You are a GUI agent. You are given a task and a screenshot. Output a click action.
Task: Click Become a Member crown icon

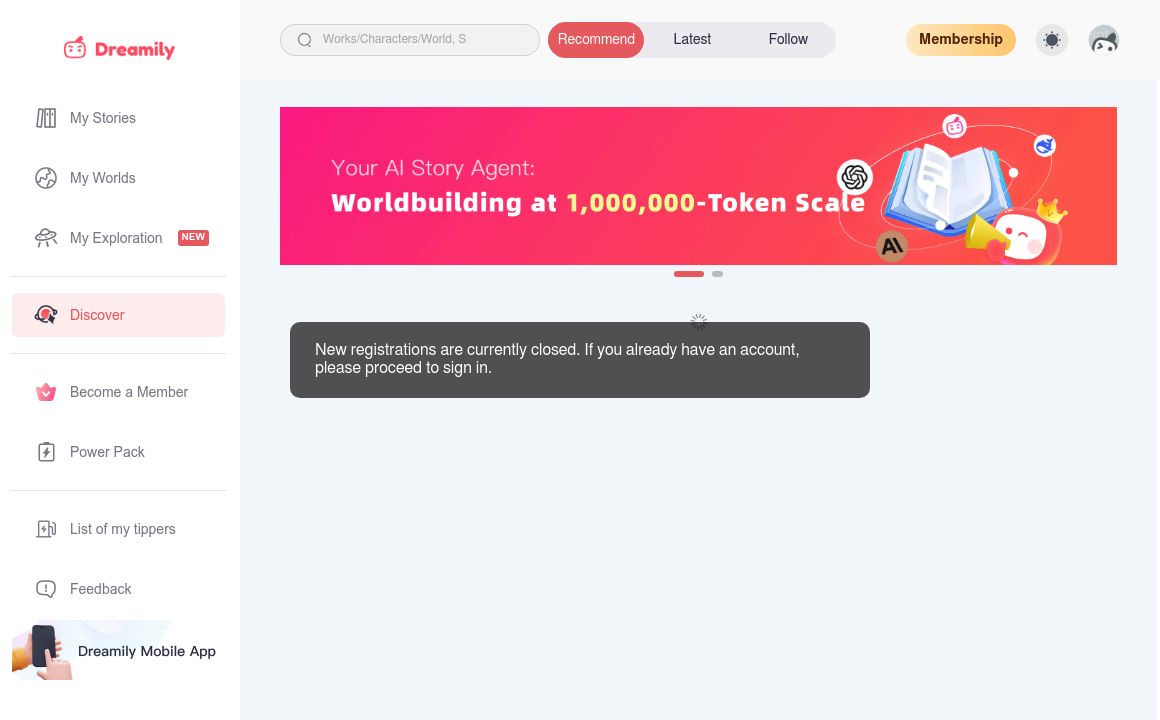46,392
